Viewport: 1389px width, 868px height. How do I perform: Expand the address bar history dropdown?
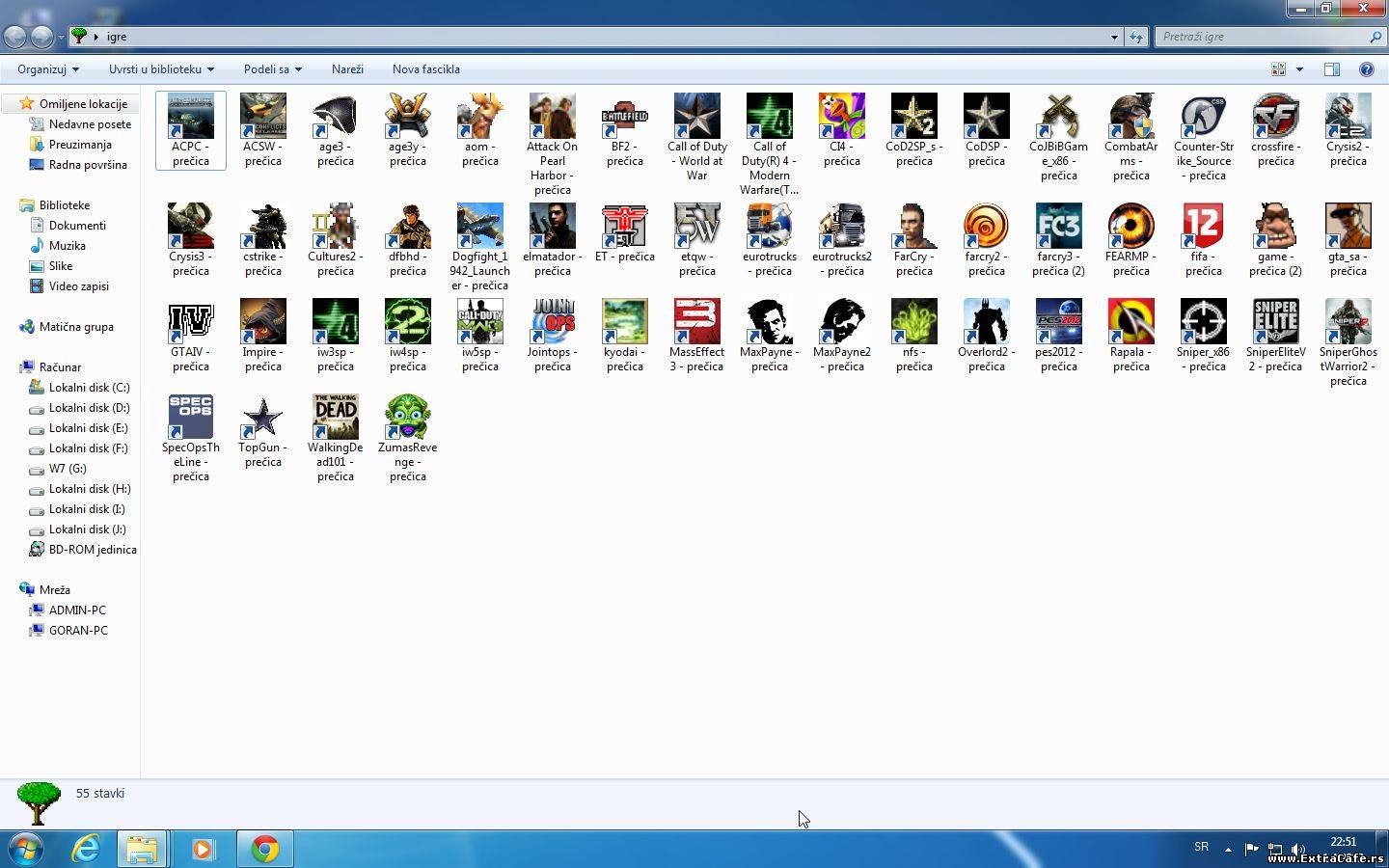[x=1114, y=37]
